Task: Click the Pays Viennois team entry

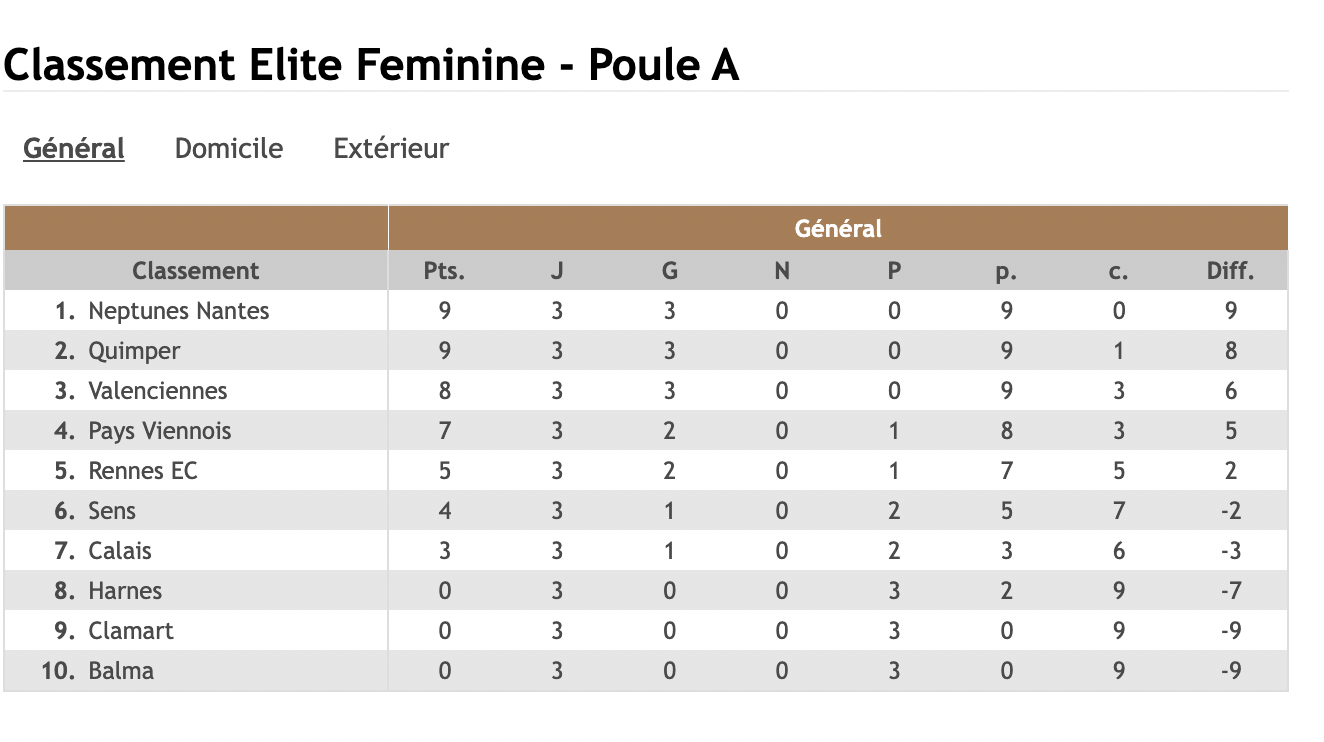Action: pos(160,431)
